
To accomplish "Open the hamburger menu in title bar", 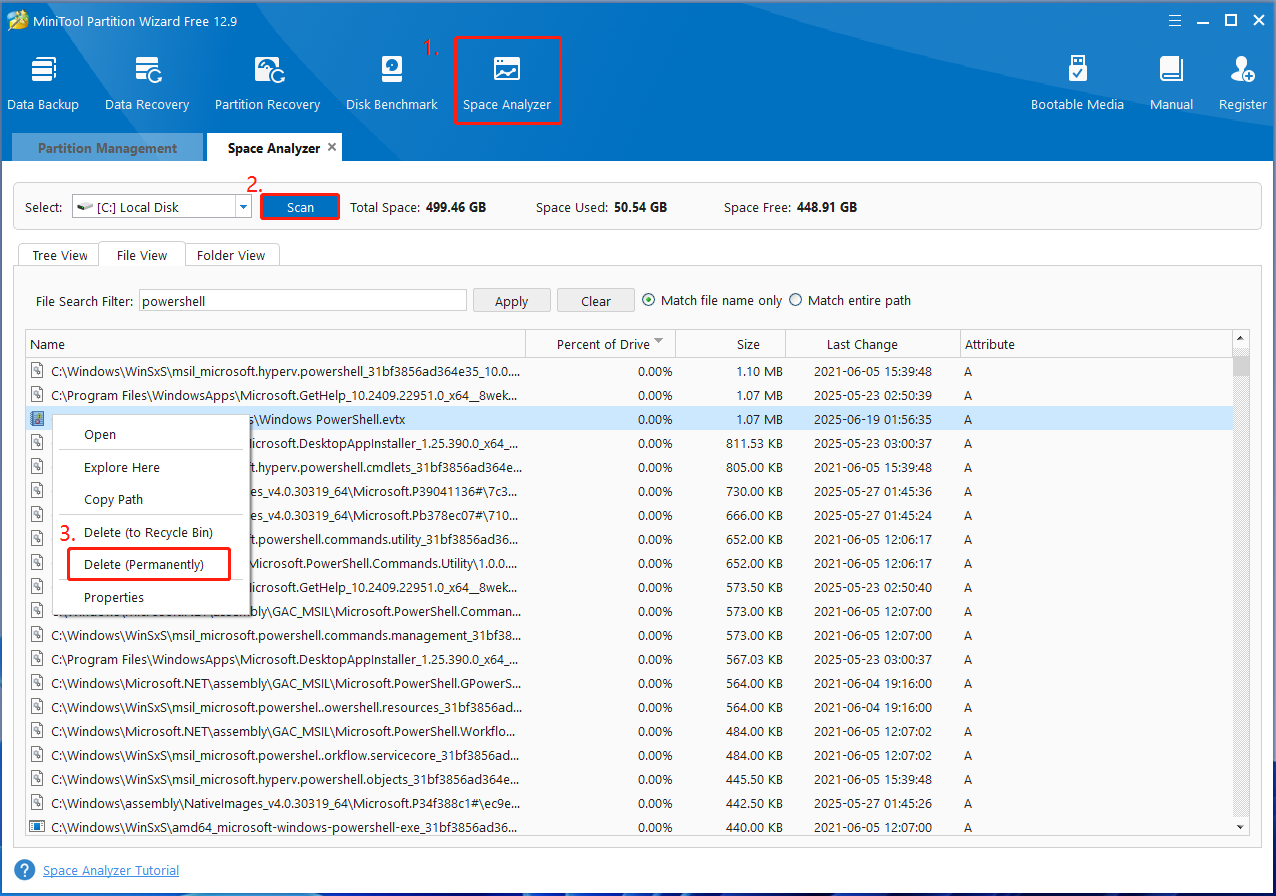I will [1175, 20].
